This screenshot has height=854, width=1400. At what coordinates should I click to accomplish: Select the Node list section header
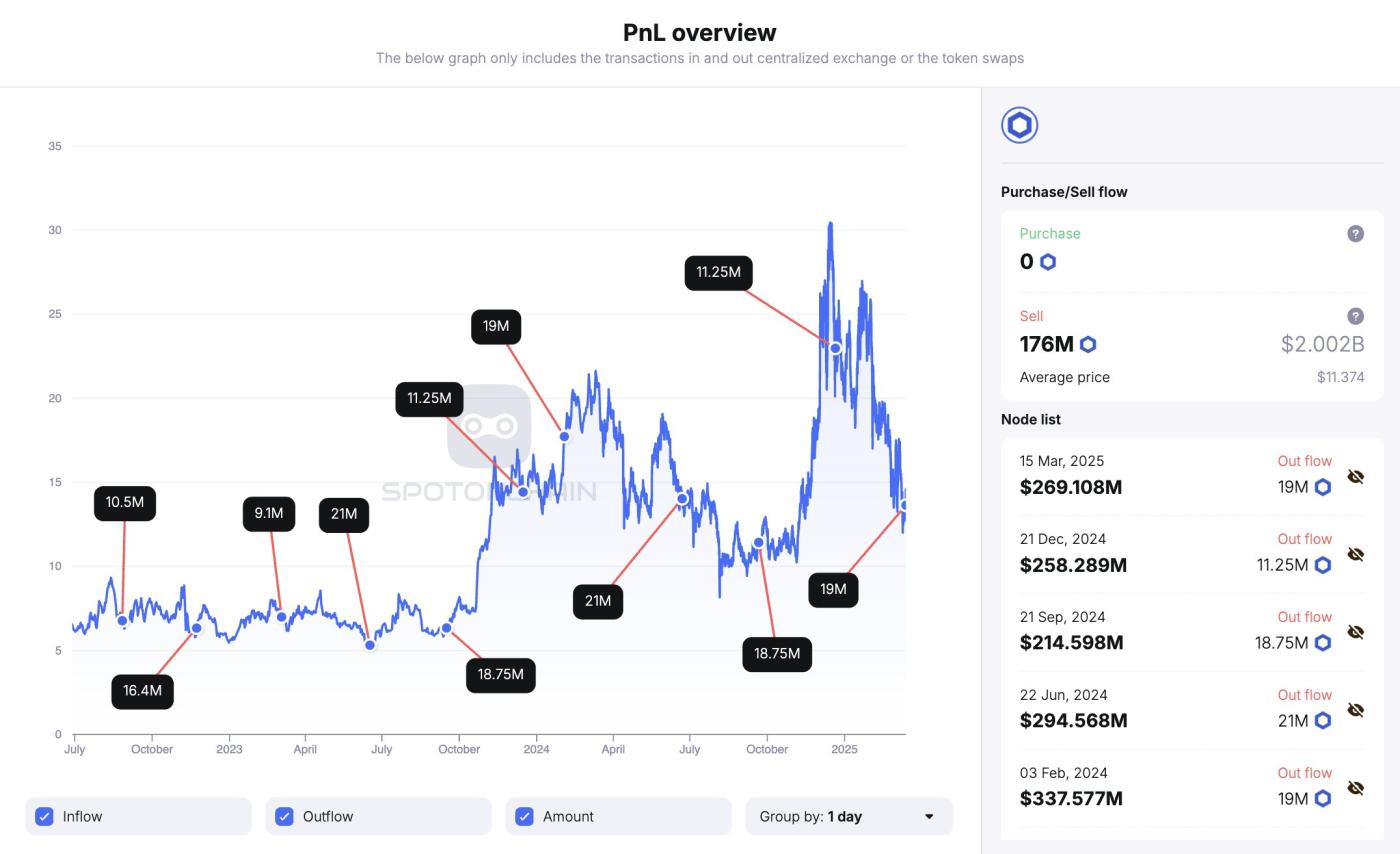[x=1031, y=419]
